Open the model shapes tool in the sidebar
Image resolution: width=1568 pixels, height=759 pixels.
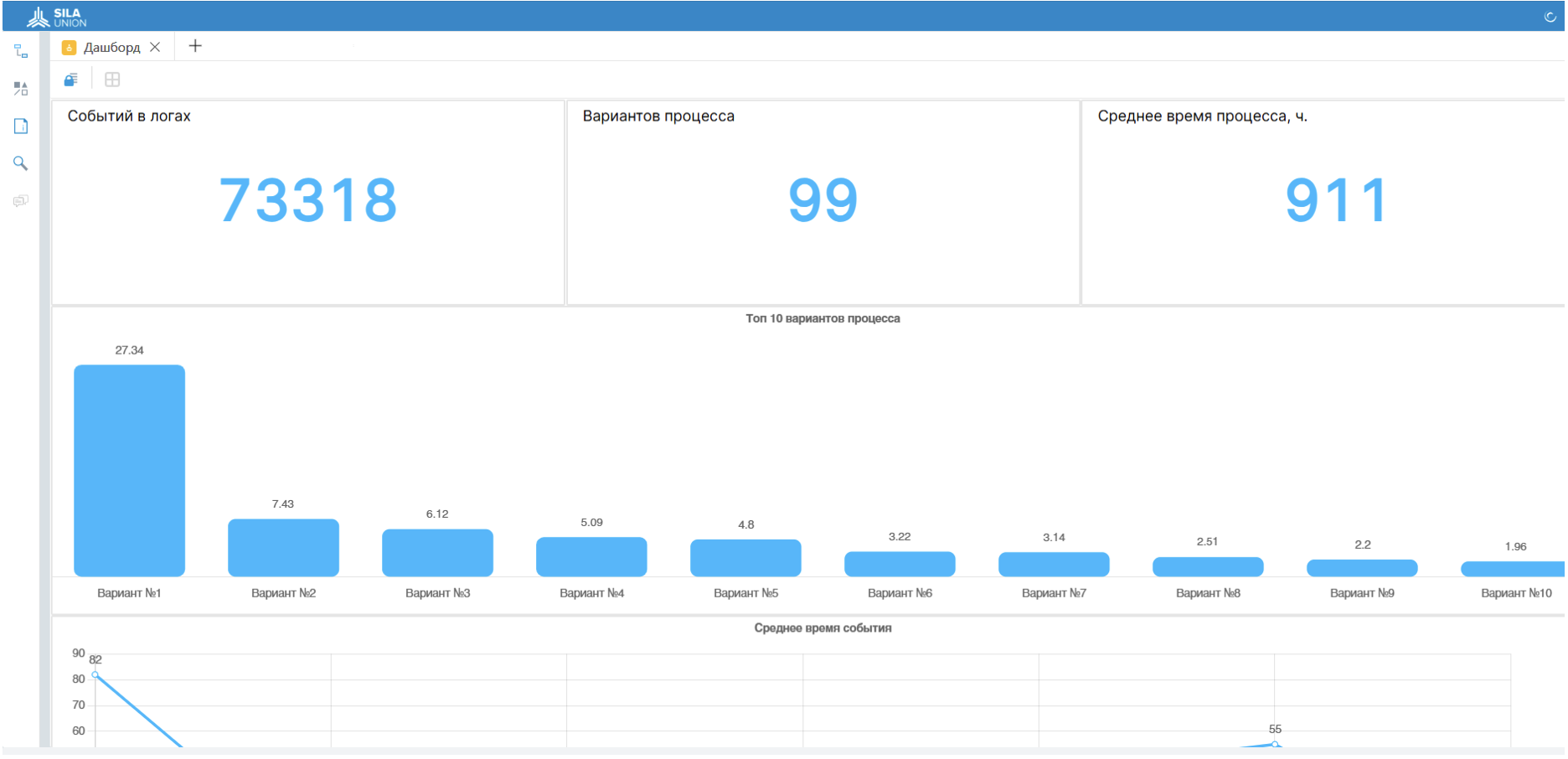(21, 89)
